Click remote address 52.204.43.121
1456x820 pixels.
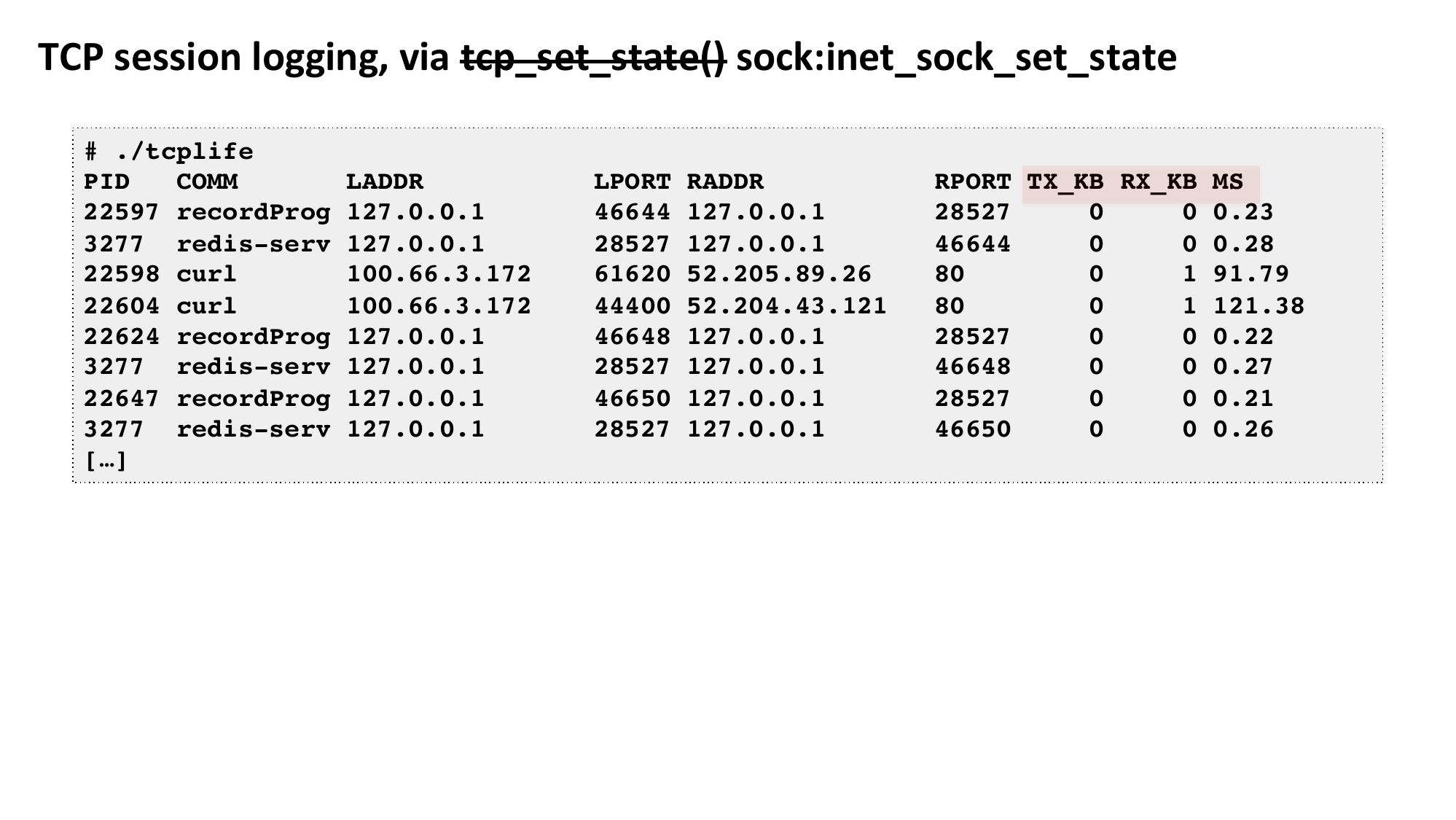[x=786, y=305]
